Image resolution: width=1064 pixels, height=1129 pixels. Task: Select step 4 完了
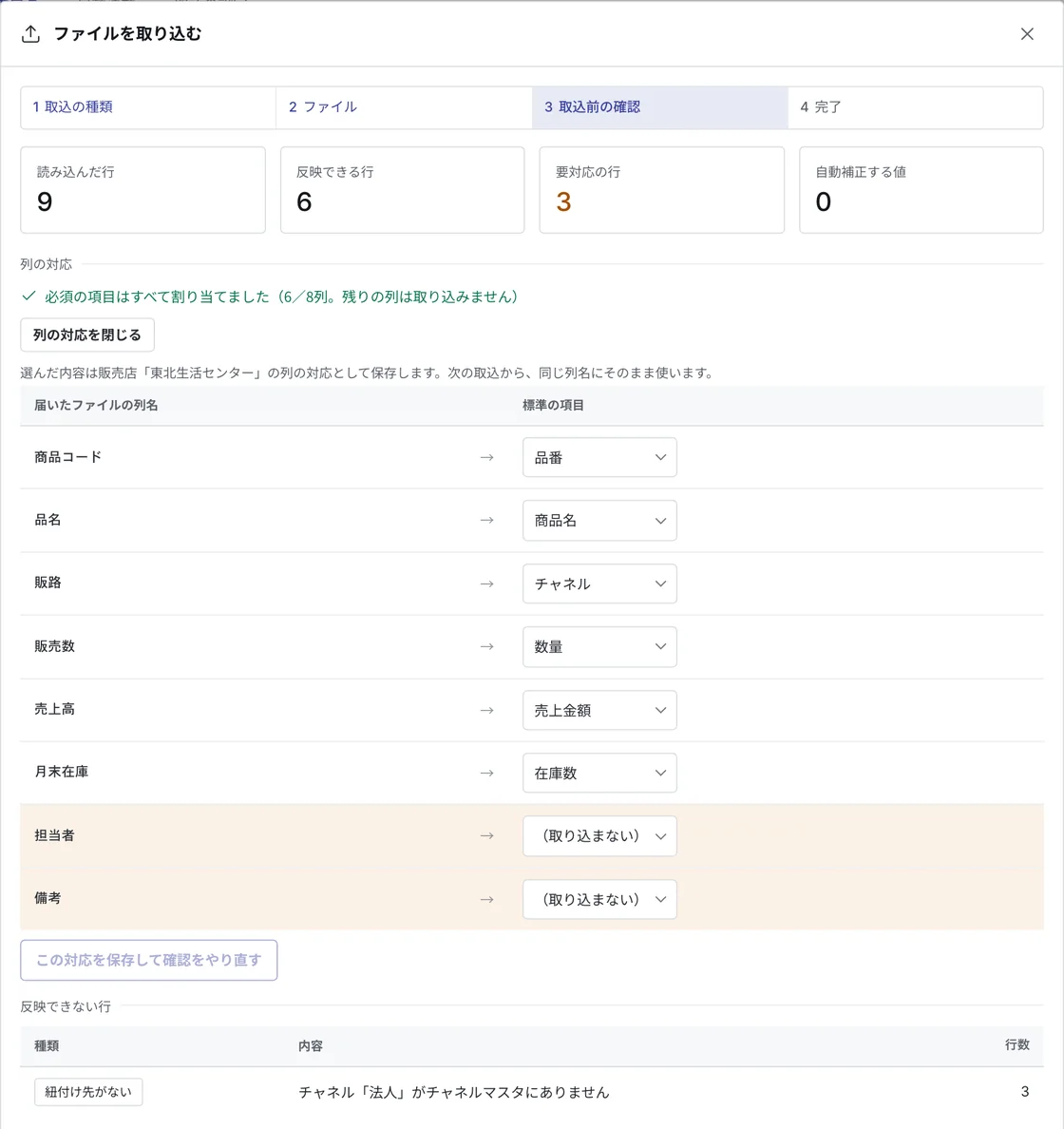click(915, 107)
